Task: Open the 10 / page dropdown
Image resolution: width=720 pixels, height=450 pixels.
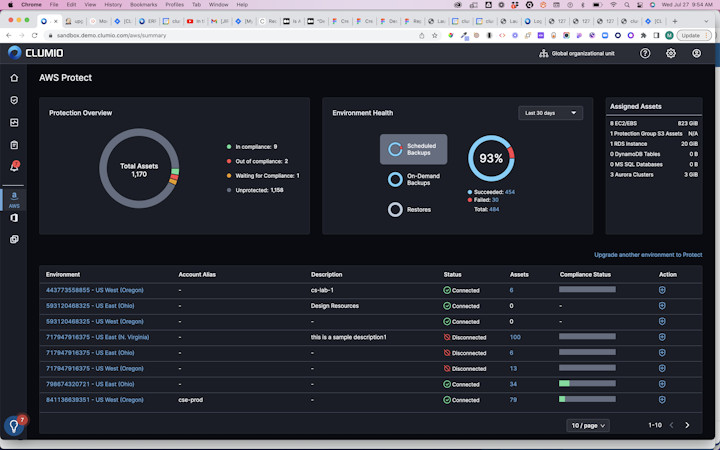Action: pos(588,426)
